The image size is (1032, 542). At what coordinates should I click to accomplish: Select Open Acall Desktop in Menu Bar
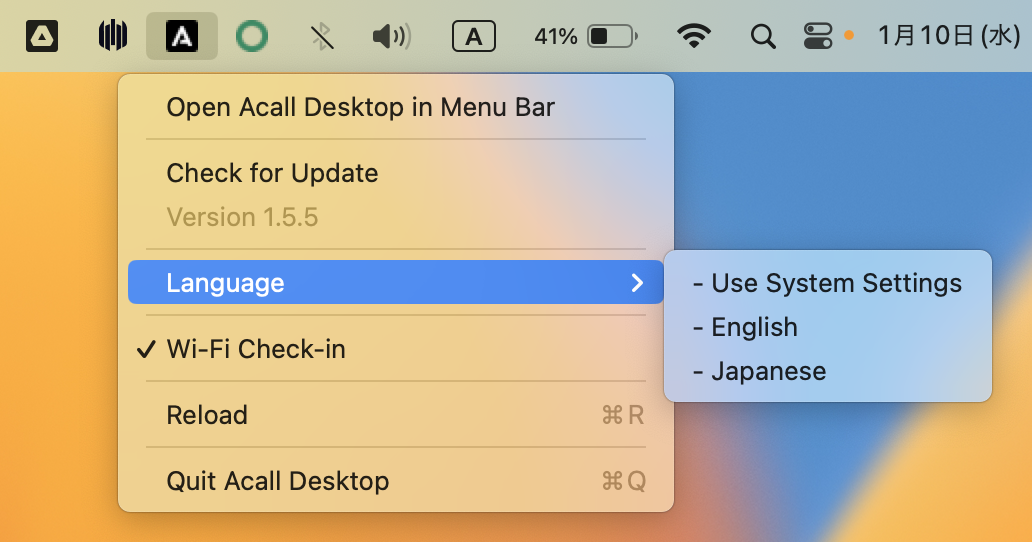[396, 107]
